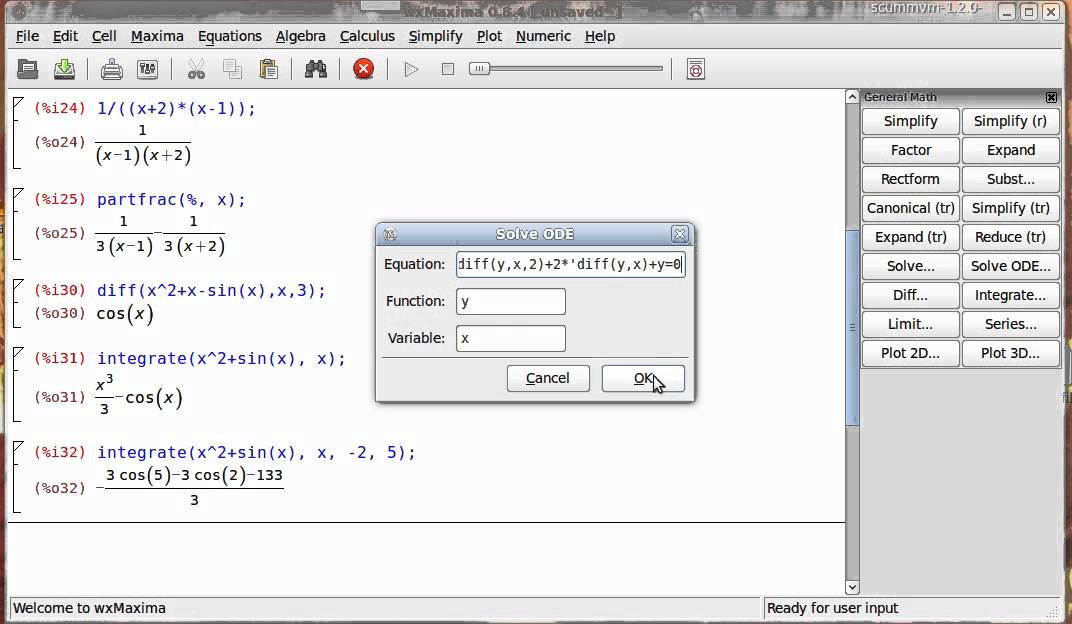Click the Function input field
Screen dimensions: 1072x624
tap(511, 301)
